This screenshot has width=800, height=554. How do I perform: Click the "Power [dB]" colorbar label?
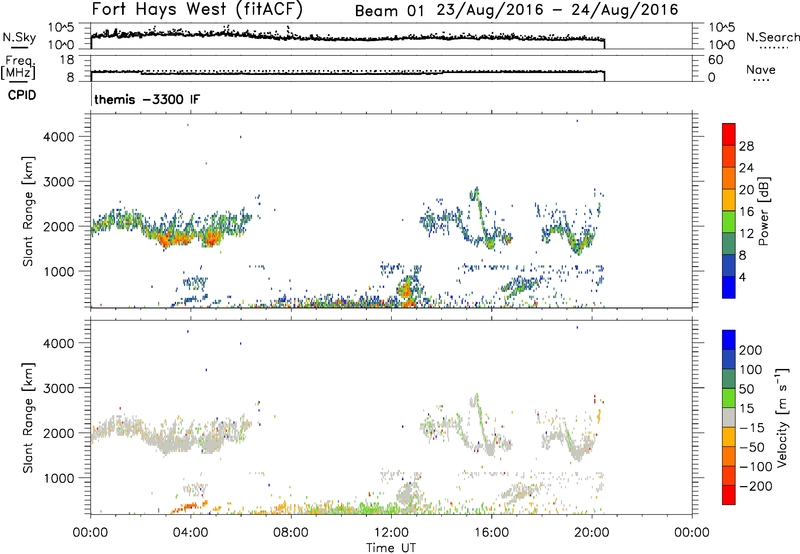pos(763,211)
